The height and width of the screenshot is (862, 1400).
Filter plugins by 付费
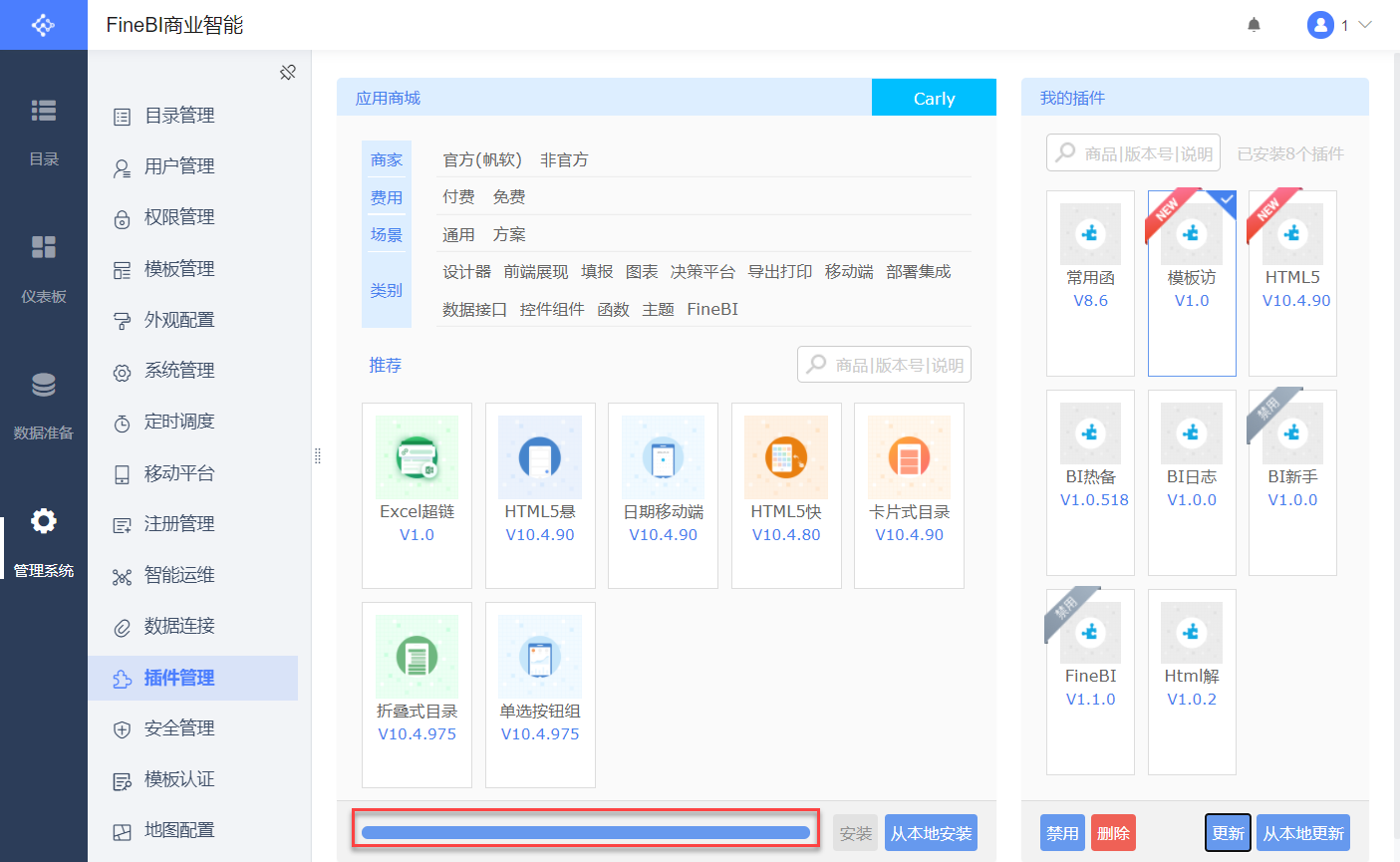(x=458, y=197)
